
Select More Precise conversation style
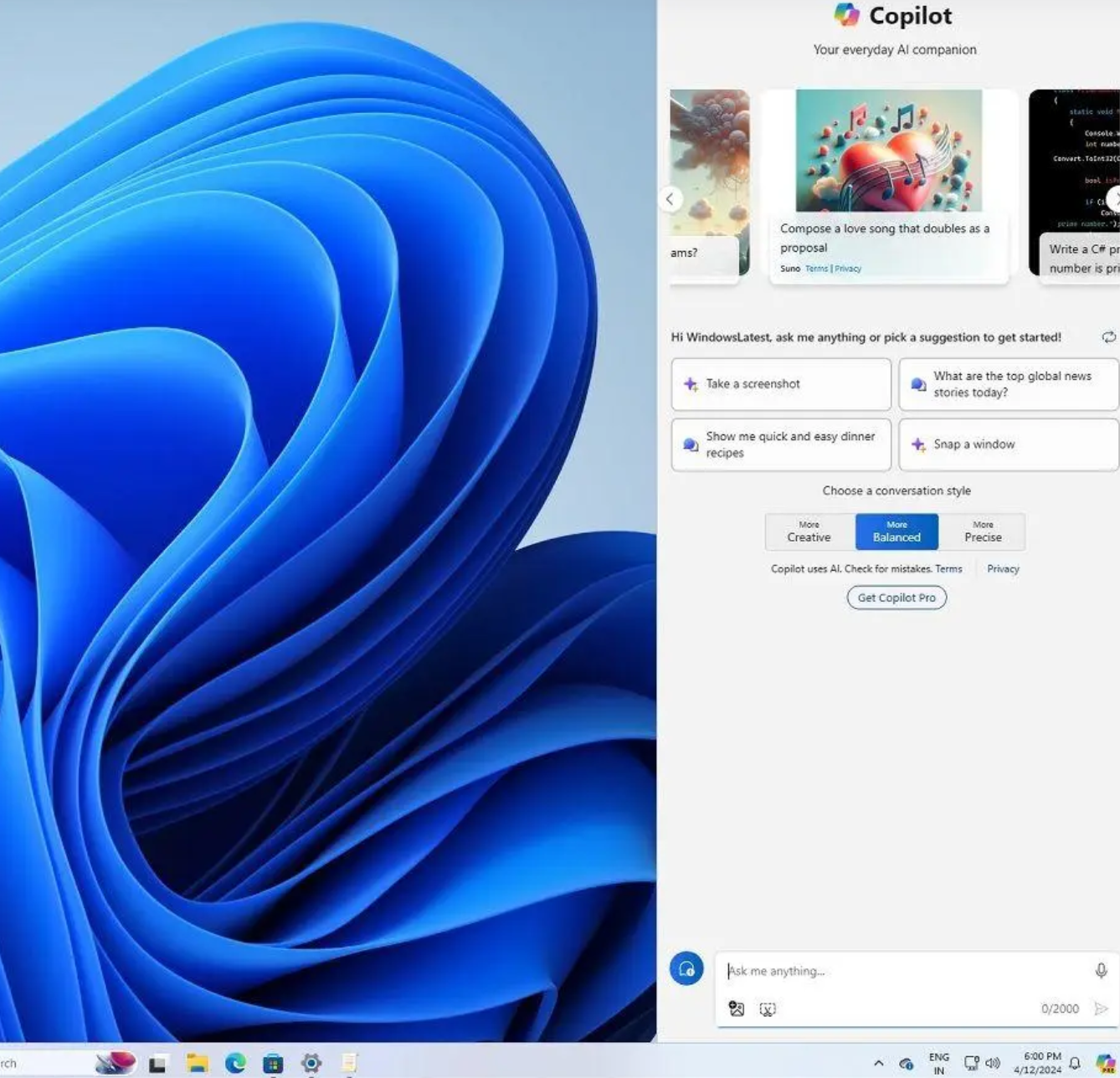click(x=983, y=531)
